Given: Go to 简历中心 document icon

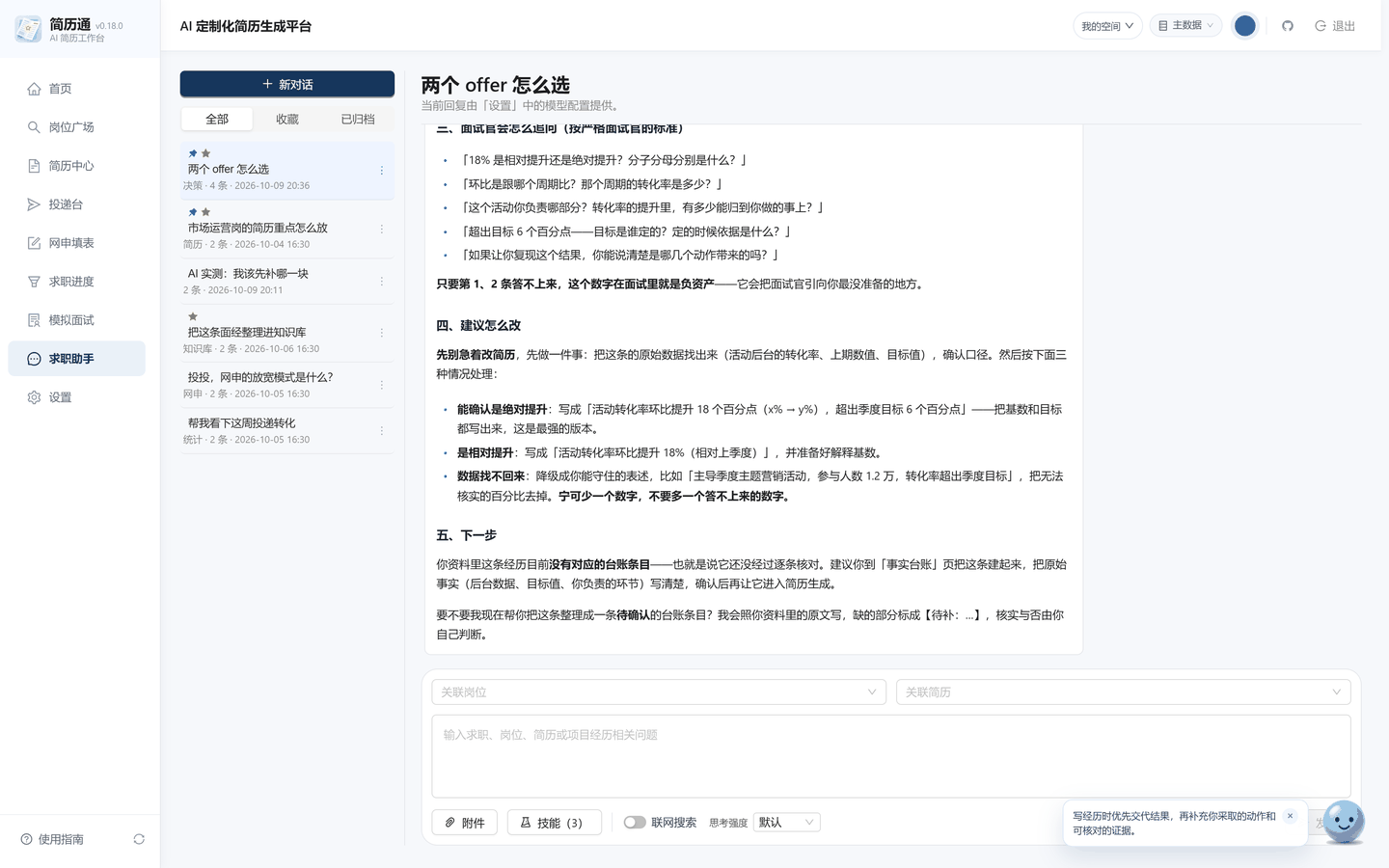Looking at the screenshot, I should (34, 166).
